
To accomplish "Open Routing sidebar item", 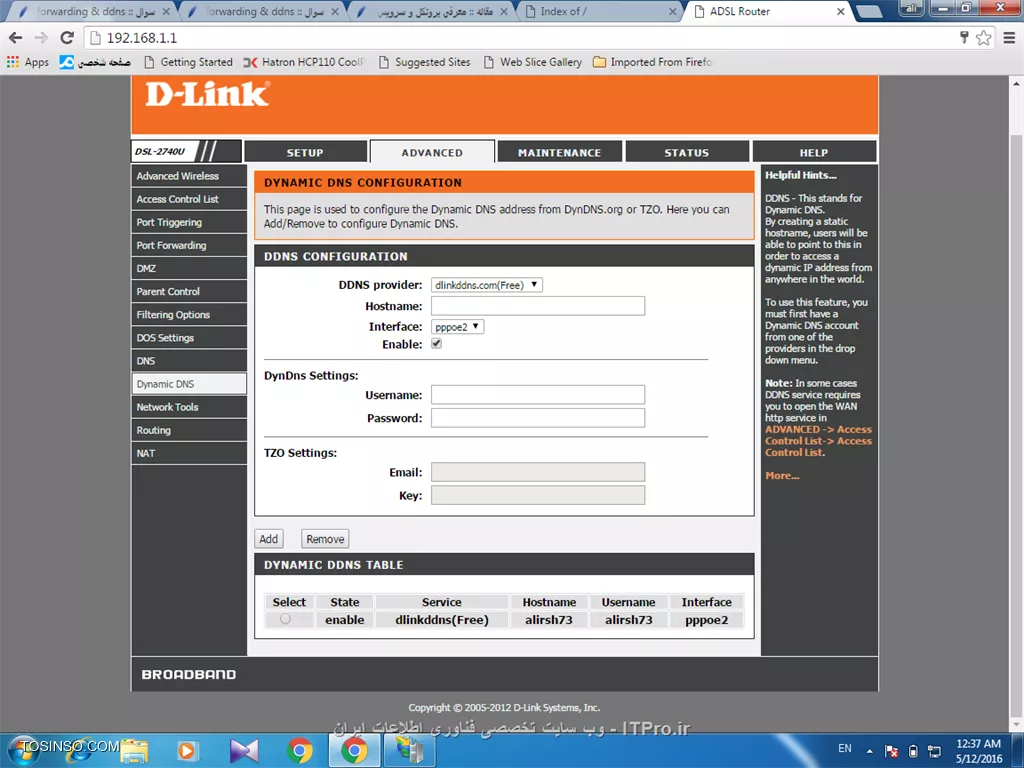I will coord(189,430).
